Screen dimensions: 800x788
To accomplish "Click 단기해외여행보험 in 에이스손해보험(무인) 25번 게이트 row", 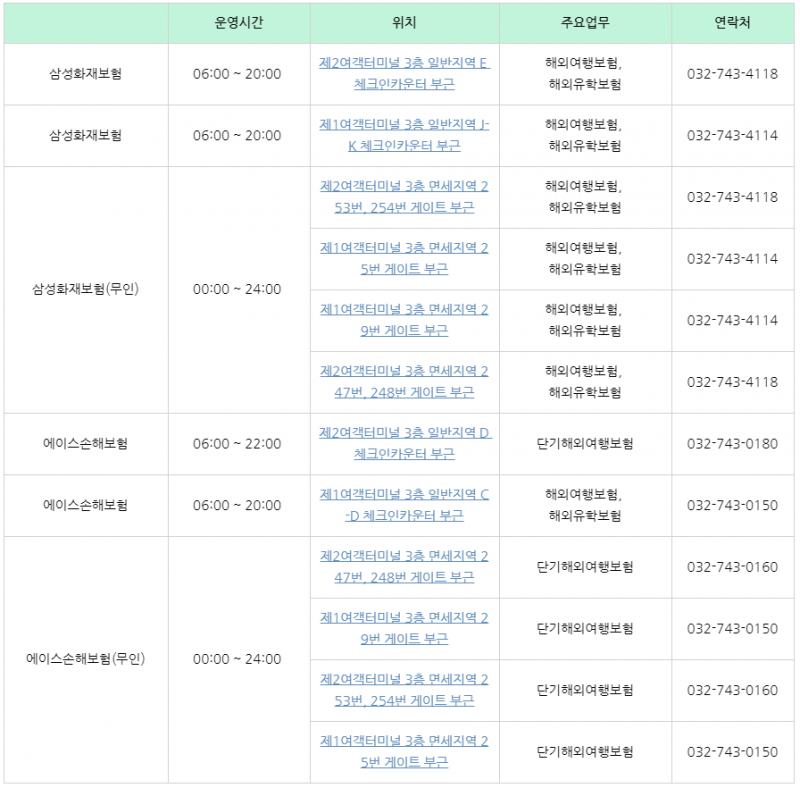I will coord(585,752).
